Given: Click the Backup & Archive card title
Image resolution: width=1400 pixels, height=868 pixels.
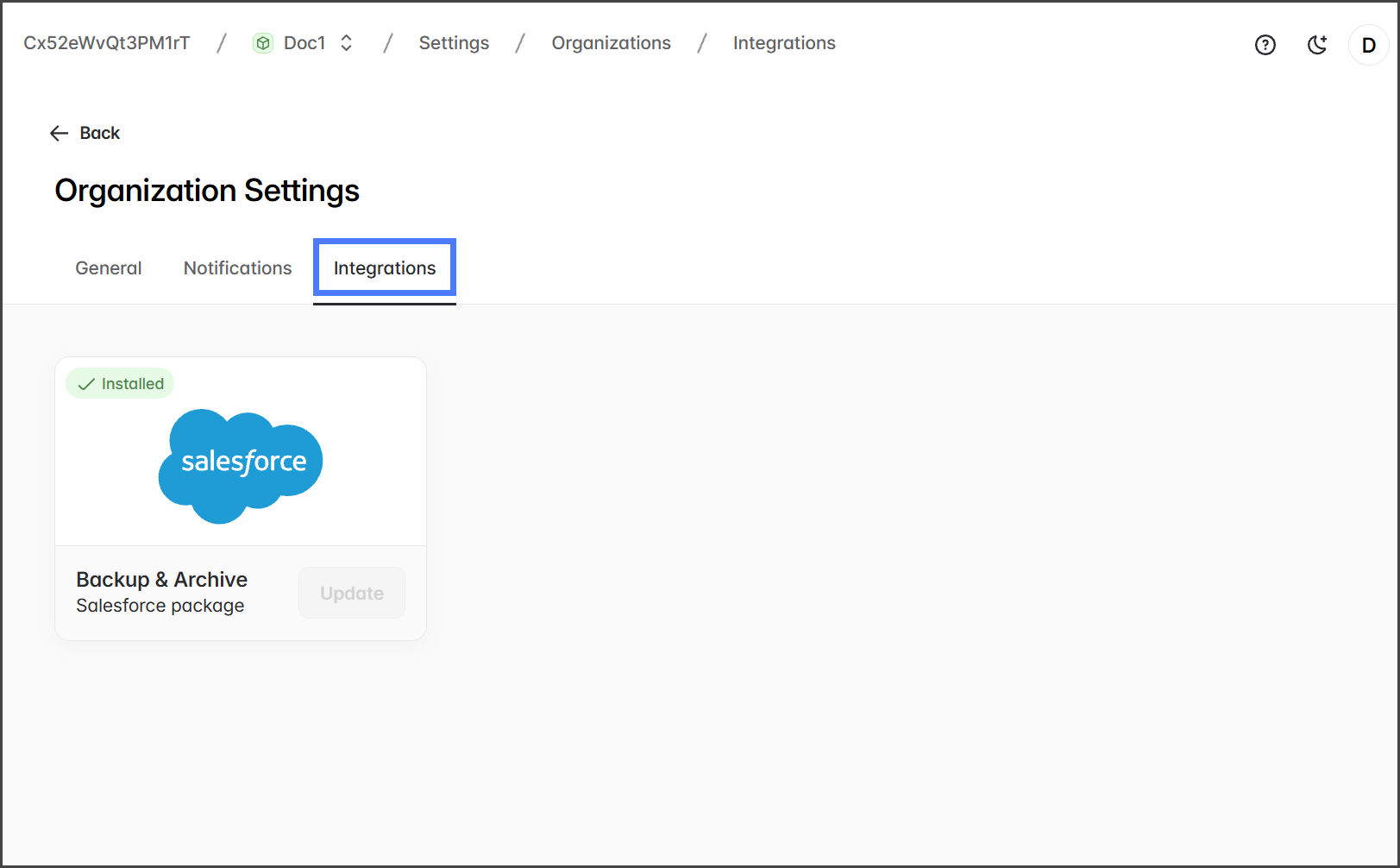Looking at the screenshot, I should (x=162, y=579).
